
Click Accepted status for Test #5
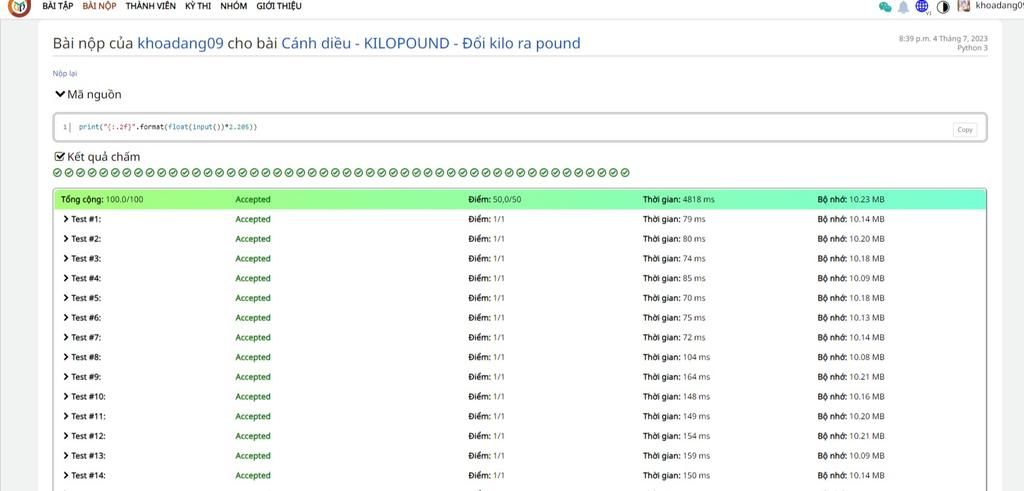tap(253, 298)
